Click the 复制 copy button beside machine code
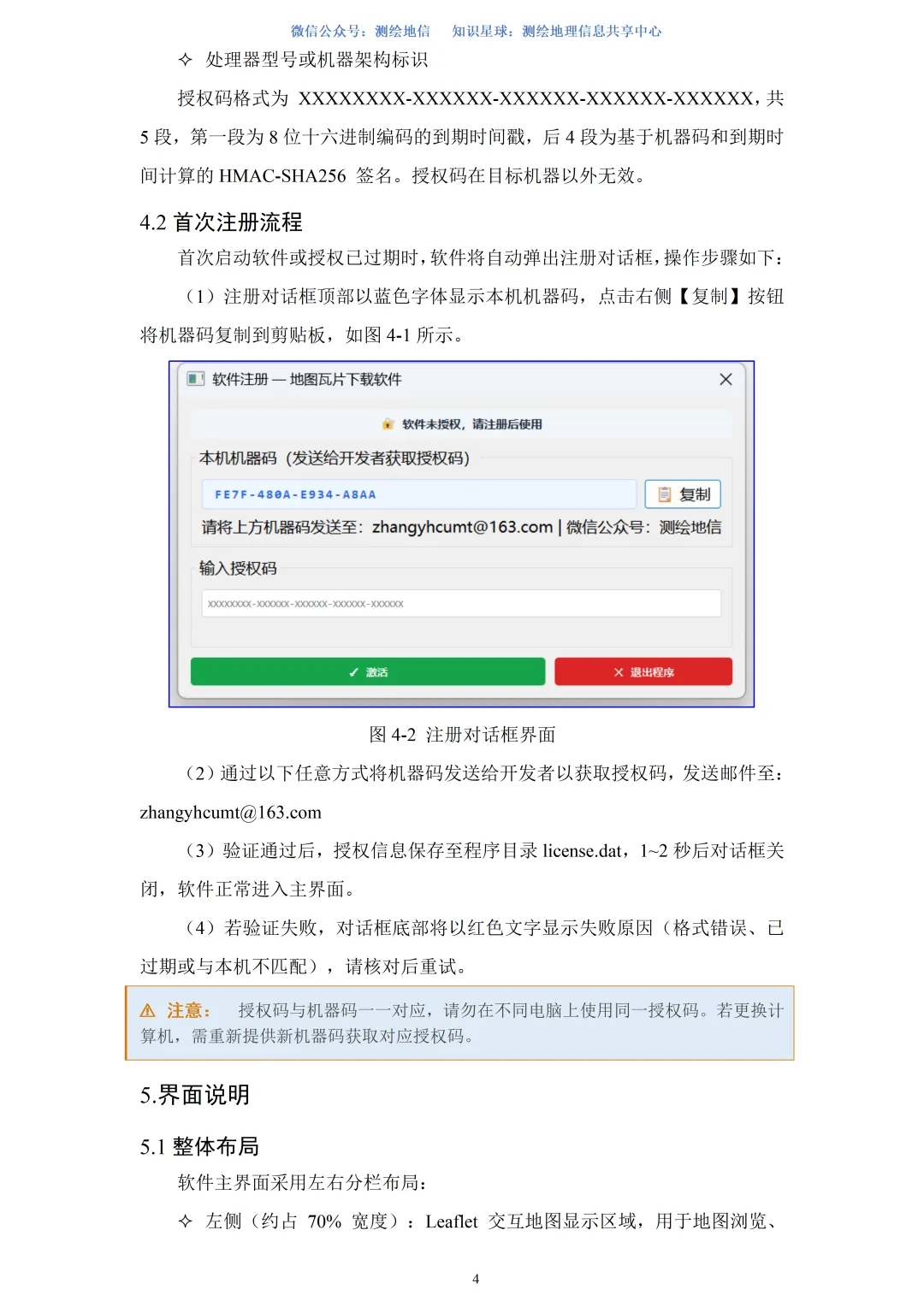The width and height of the screenshot is (924, 1307). tap(683, 494)
